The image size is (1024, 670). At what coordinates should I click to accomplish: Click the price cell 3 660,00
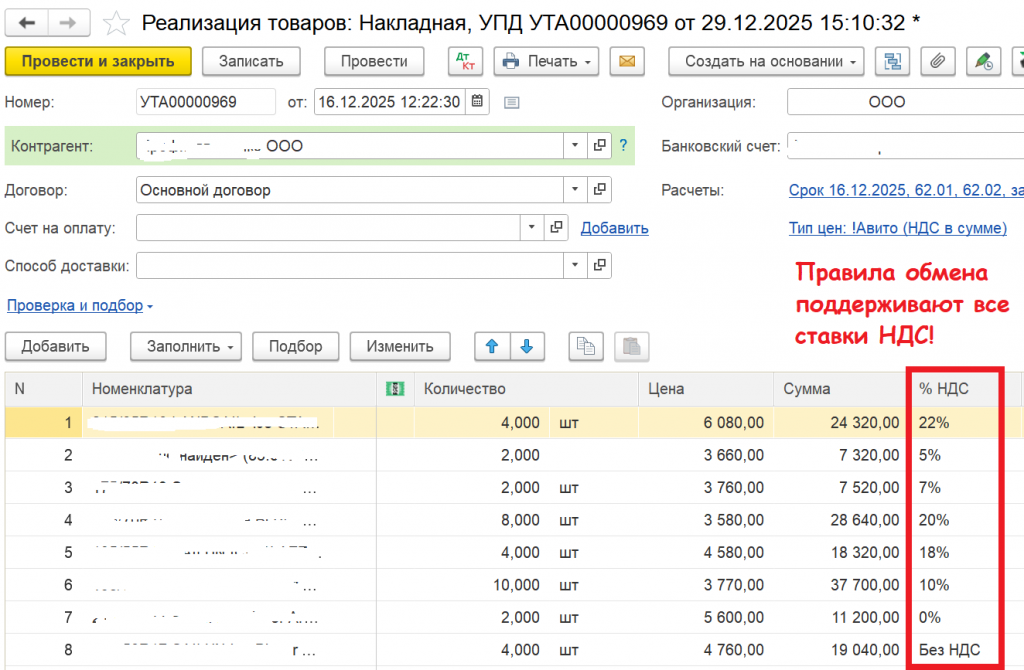[706, 455]
